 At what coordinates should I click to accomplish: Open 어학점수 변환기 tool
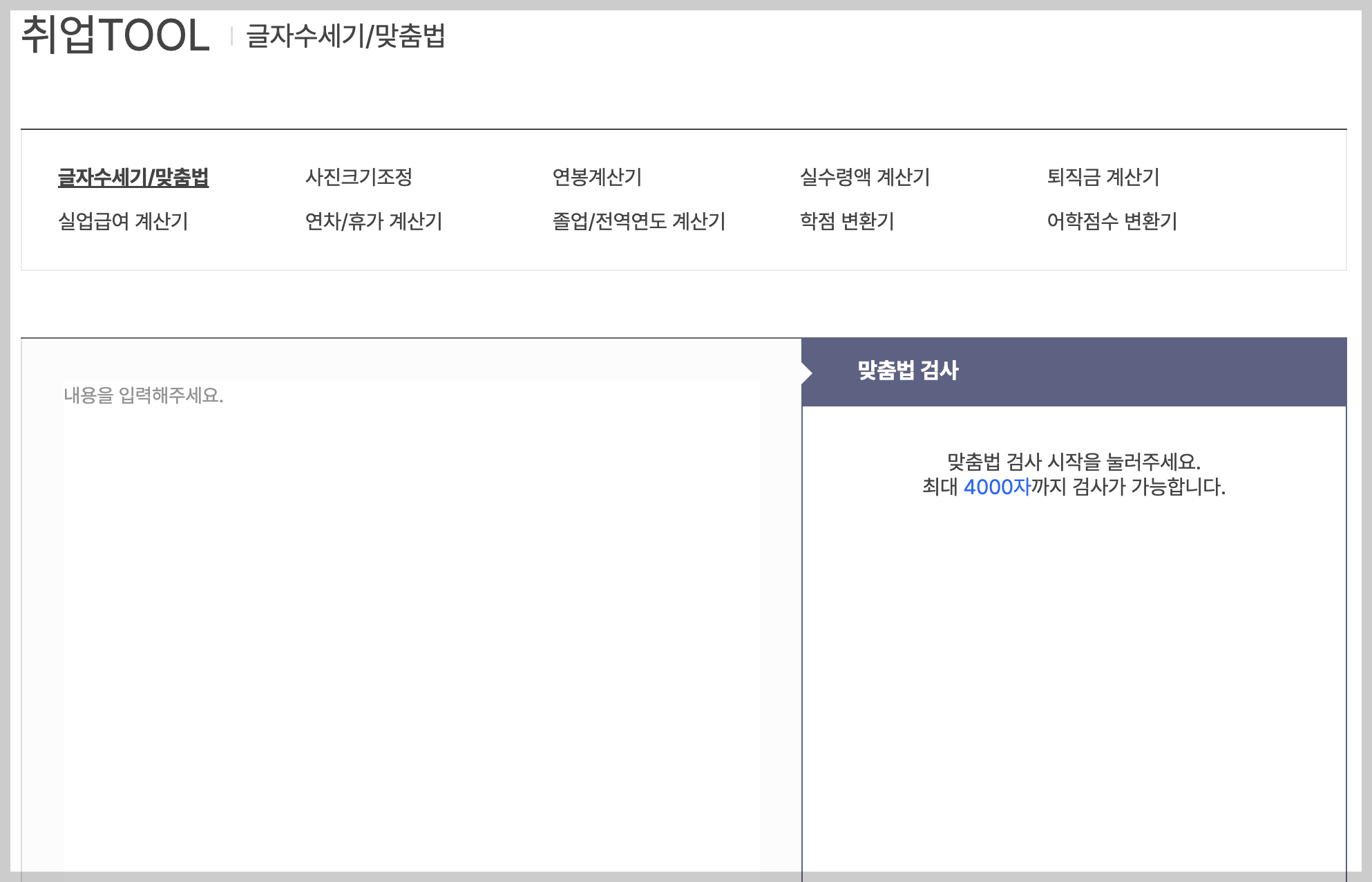pyautogui.click(x=1112, y=222)
